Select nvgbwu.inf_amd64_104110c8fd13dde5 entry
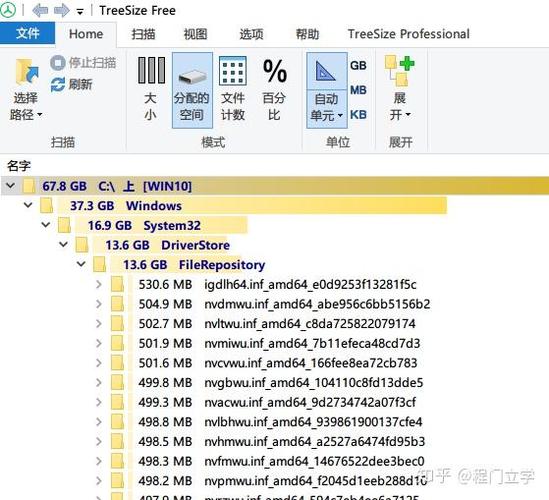 click(x=314, y=382)
